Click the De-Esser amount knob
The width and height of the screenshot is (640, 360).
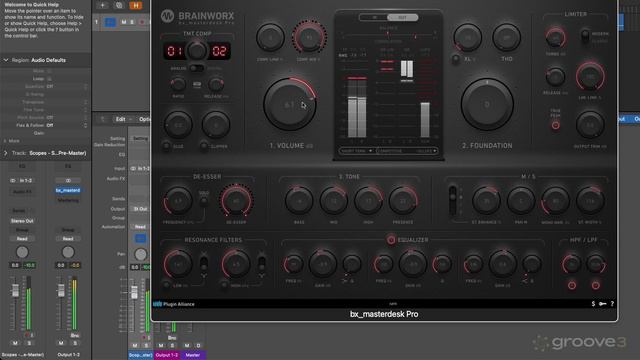(236, 201)
